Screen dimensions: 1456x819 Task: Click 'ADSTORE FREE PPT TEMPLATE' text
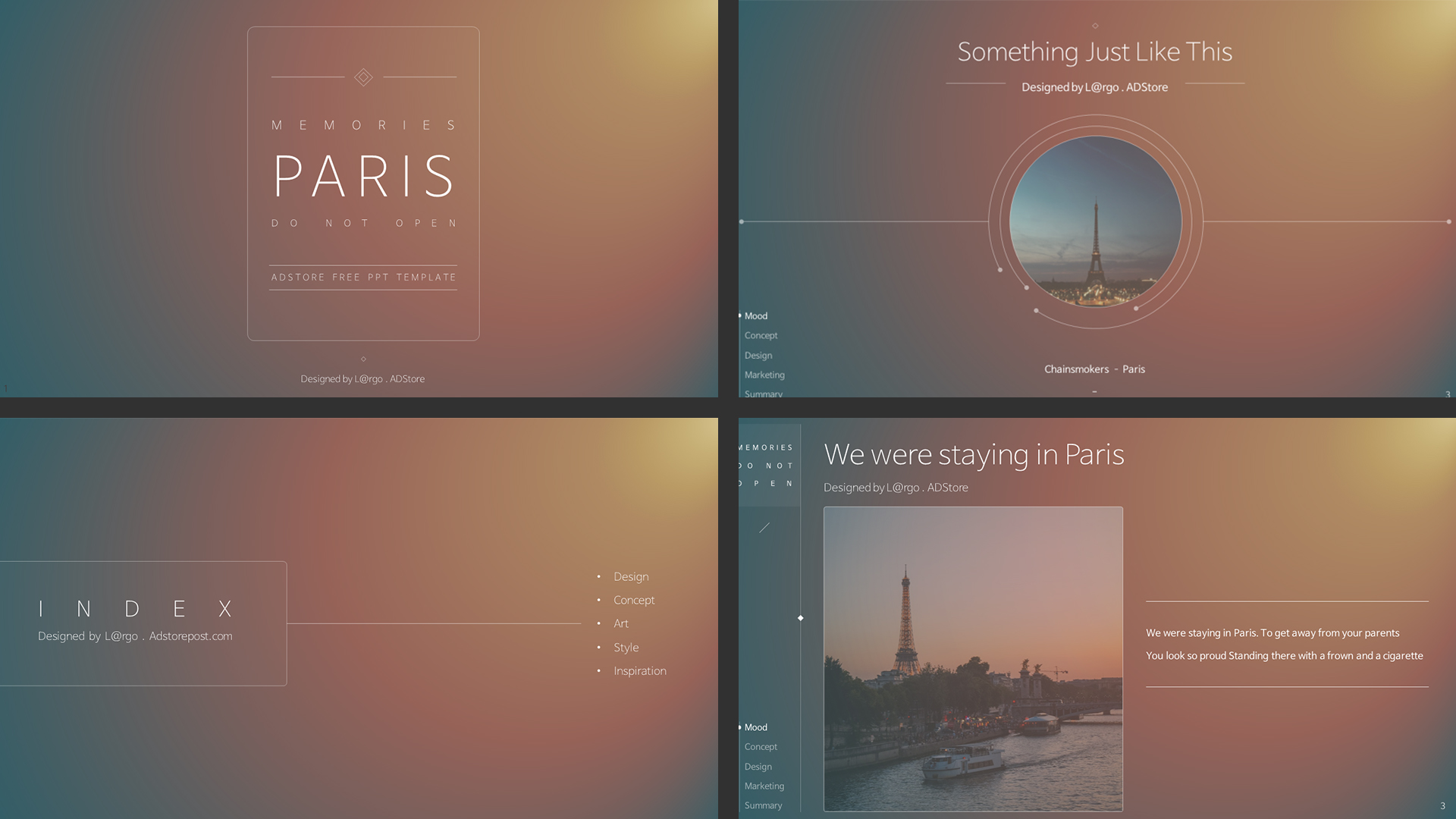tap(363, 278)
